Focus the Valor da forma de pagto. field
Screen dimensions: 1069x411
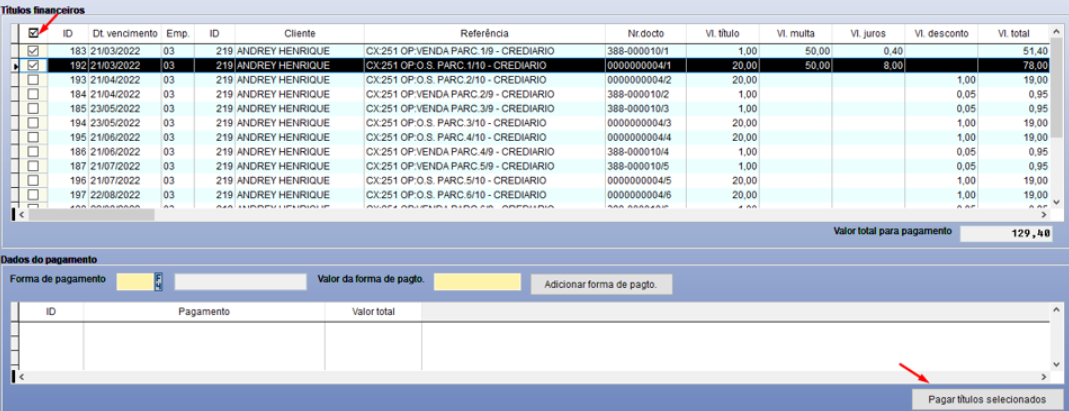[x=477, y=282]
